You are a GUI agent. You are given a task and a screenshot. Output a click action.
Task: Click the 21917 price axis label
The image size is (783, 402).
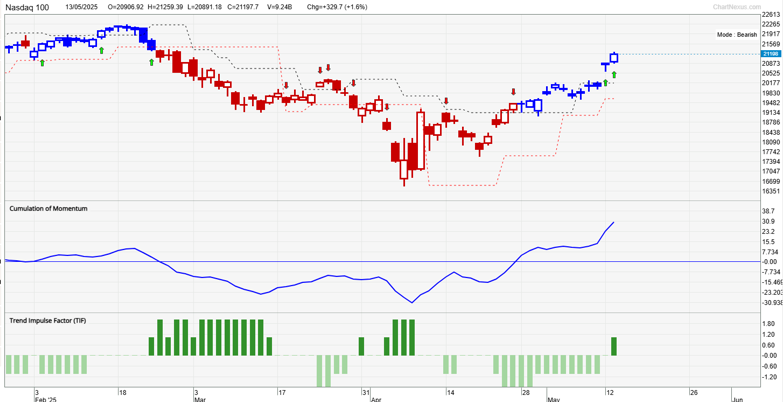pos(771,34)
